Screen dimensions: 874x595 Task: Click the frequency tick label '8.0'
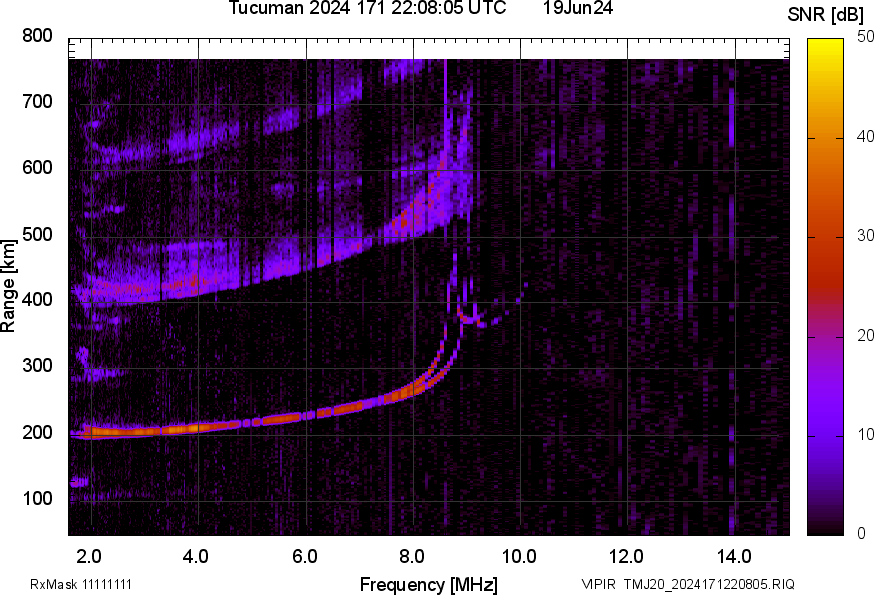[x=412, y=557]
